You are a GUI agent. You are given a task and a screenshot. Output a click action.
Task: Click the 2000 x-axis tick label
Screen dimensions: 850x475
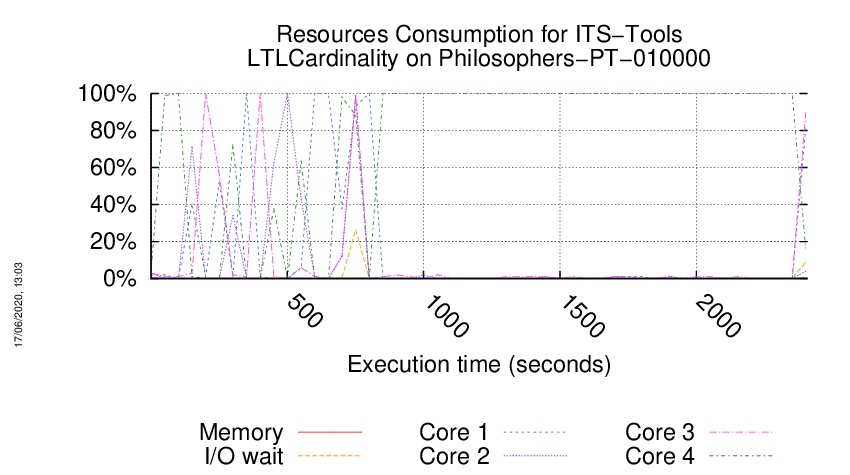pos(718,316)
